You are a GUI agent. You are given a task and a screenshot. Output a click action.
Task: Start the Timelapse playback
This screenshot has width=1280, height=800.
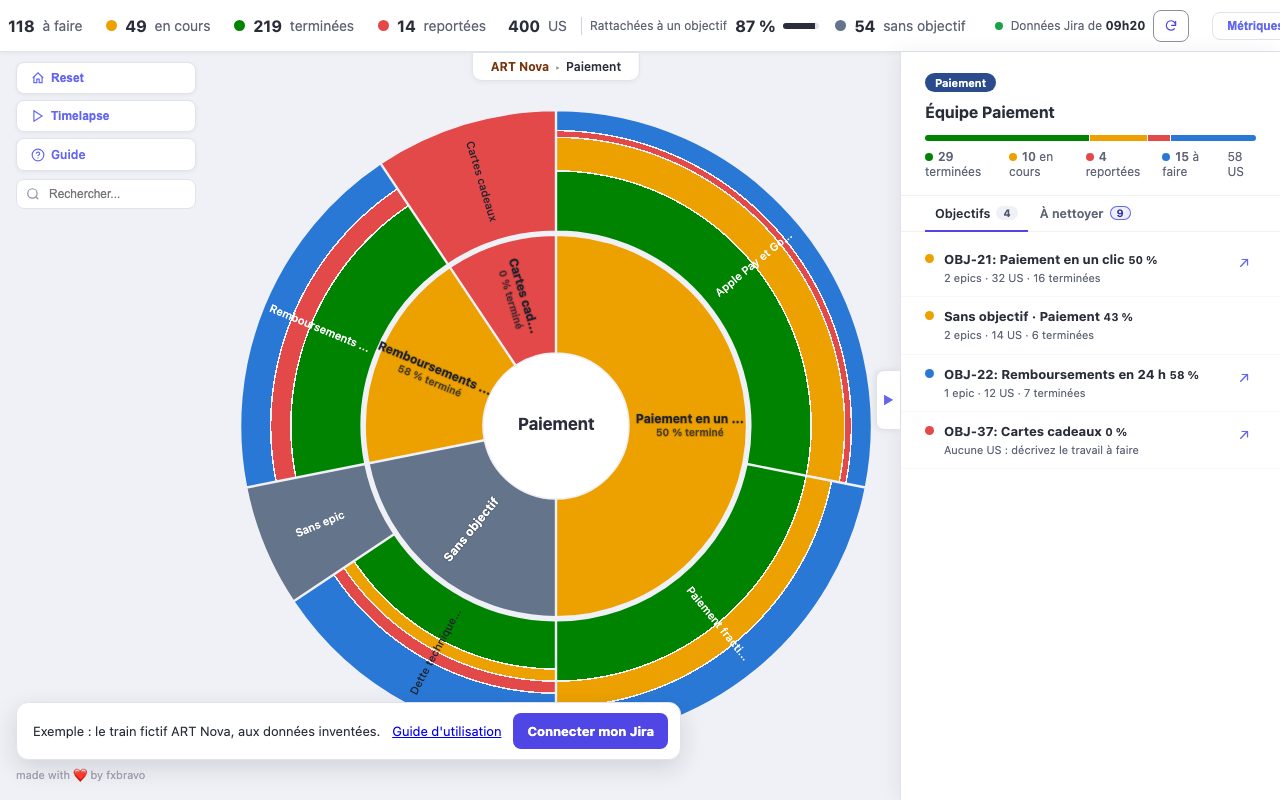coord(106,116)
